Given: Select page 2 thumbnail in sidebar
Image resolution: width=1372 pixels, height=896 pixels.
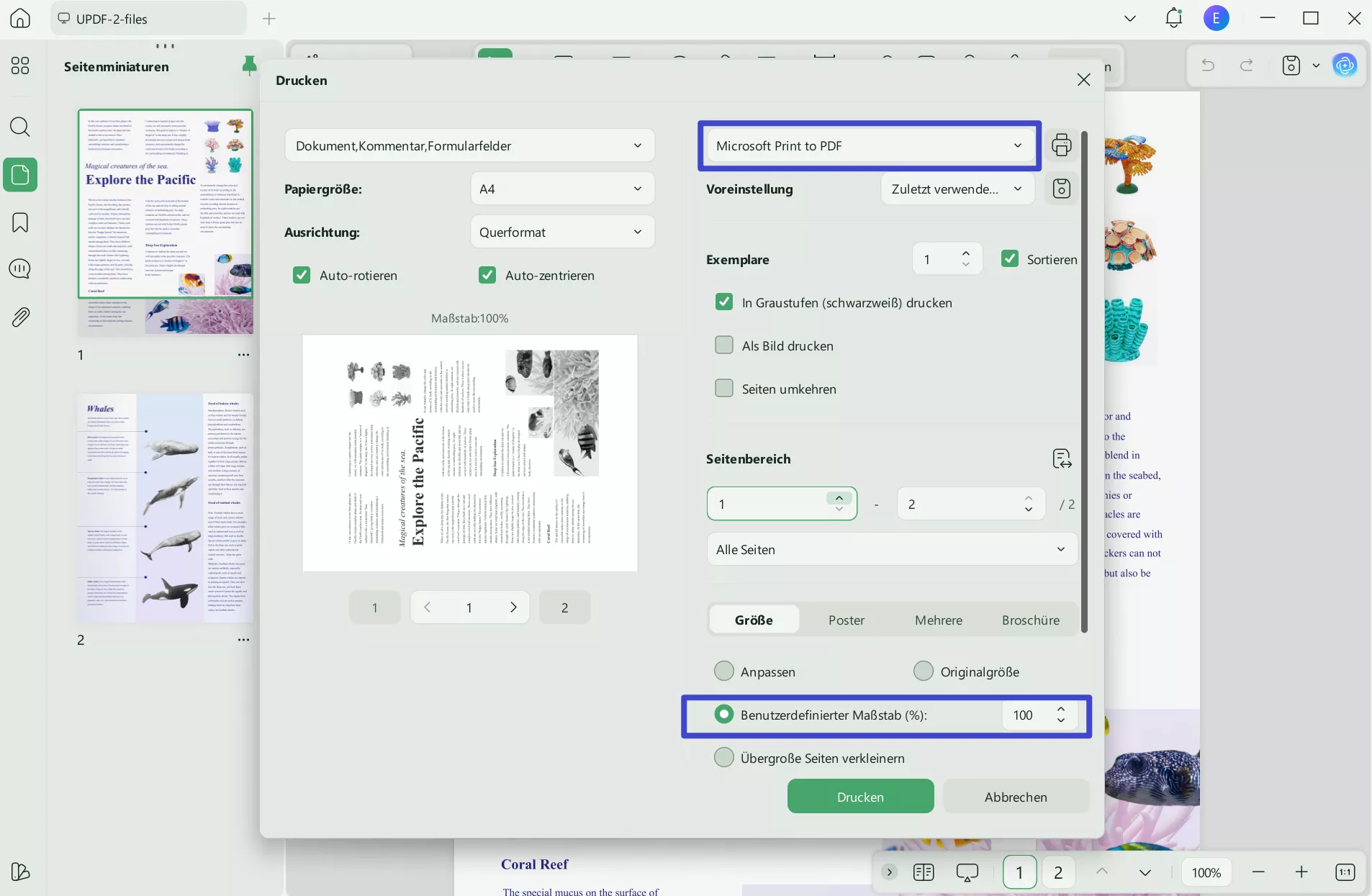Looking at the screenshot, I should [x=165, y=508].
